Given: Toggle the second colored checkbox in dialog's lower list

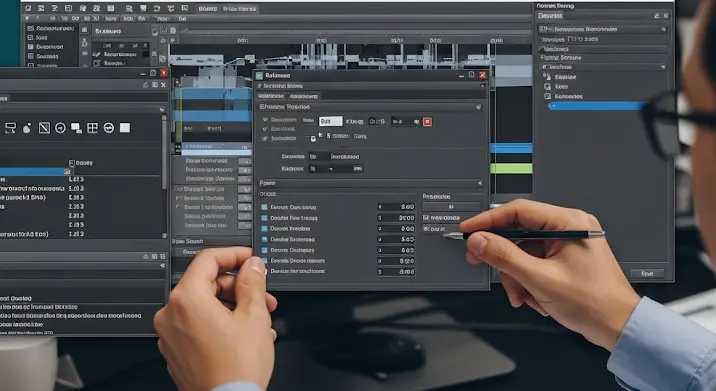Looking at the screenshot, I should point(264,218).
